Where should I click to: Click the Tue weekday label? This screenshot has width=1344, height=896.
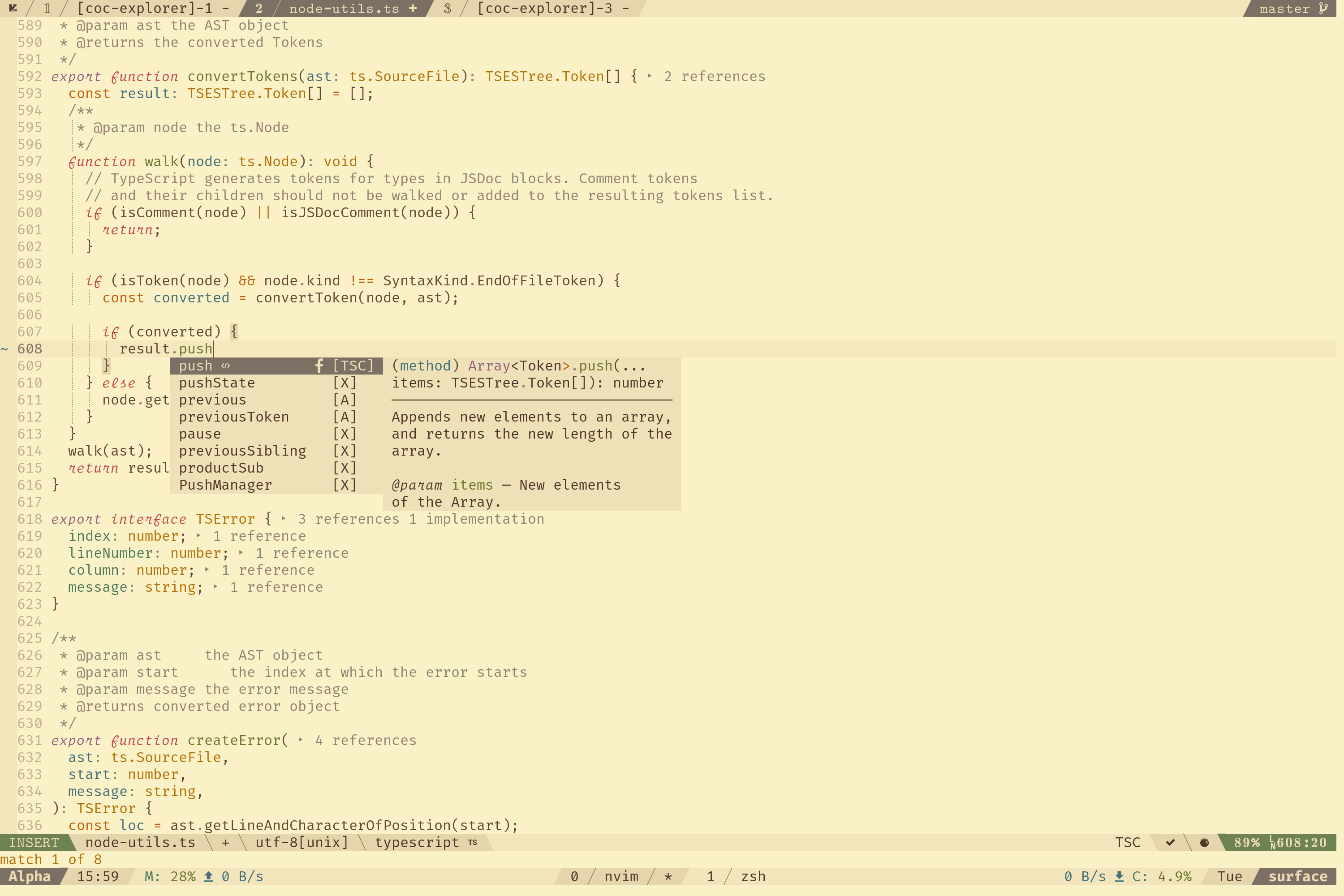pyautogui.click(x=1230, y=877)
